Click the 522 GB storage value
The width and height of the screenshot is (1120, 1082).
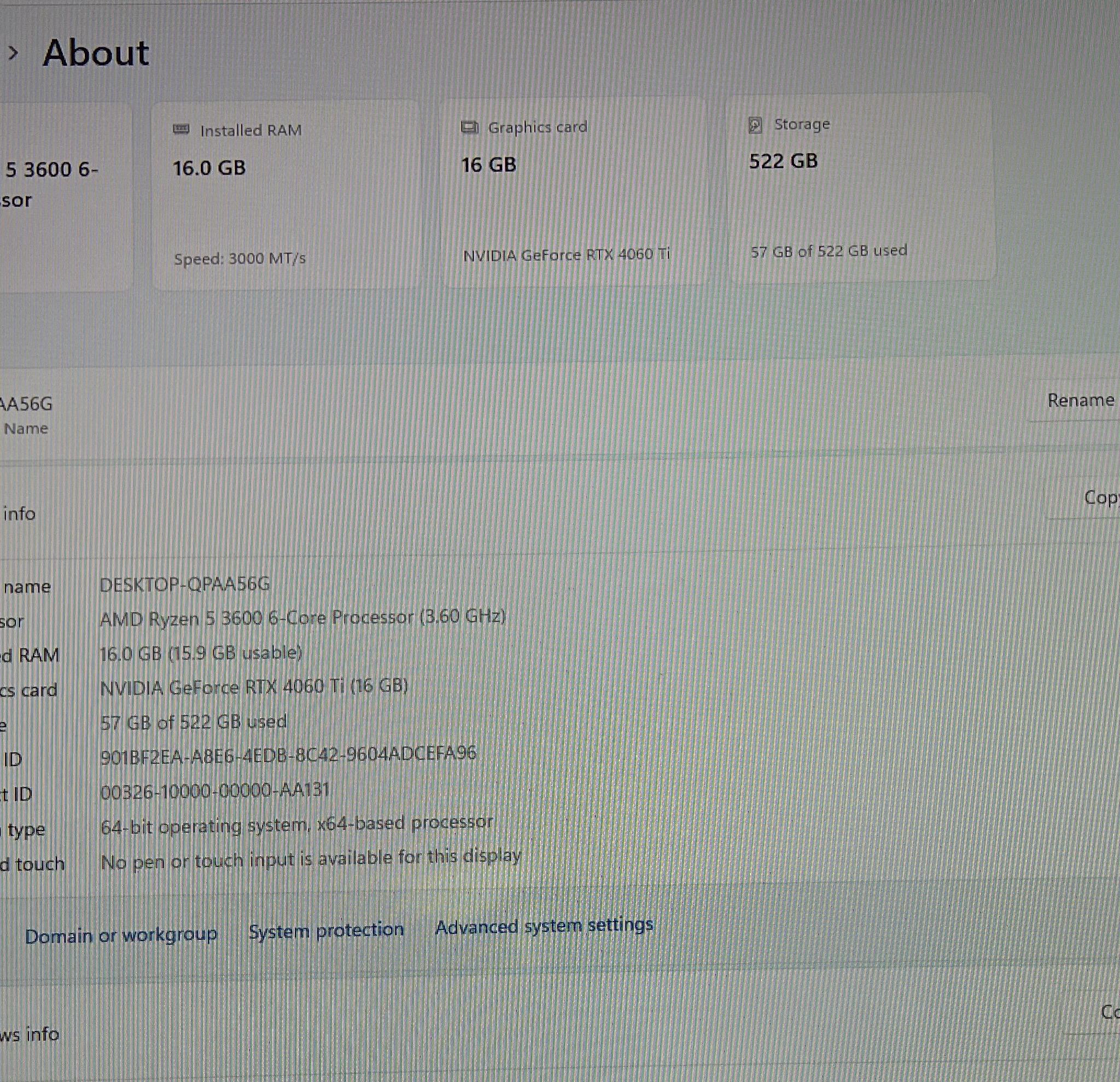784,161
